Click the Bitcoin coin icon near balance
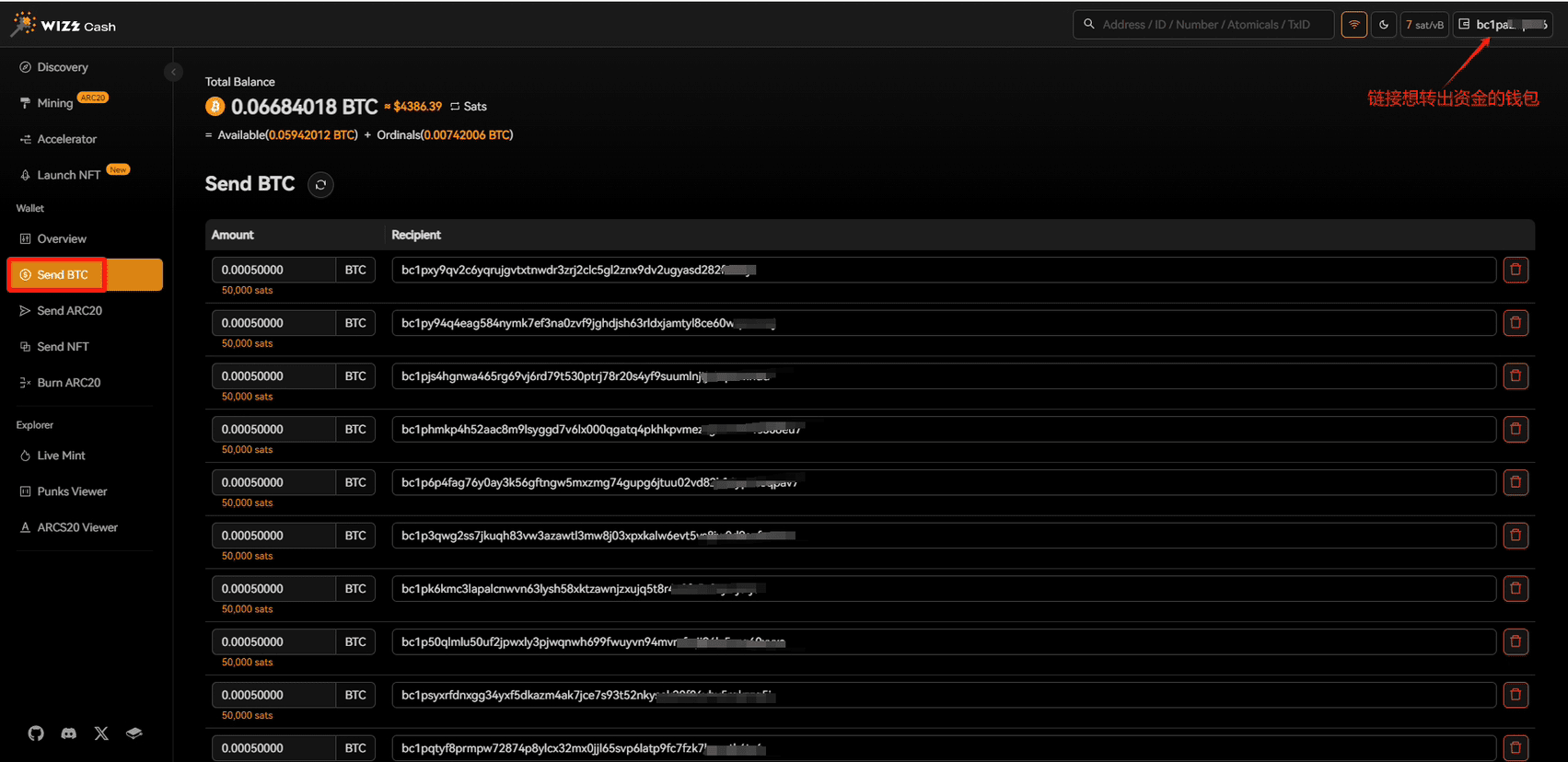The height and width of the screenshot is (762, 1568). pos(215,107)
